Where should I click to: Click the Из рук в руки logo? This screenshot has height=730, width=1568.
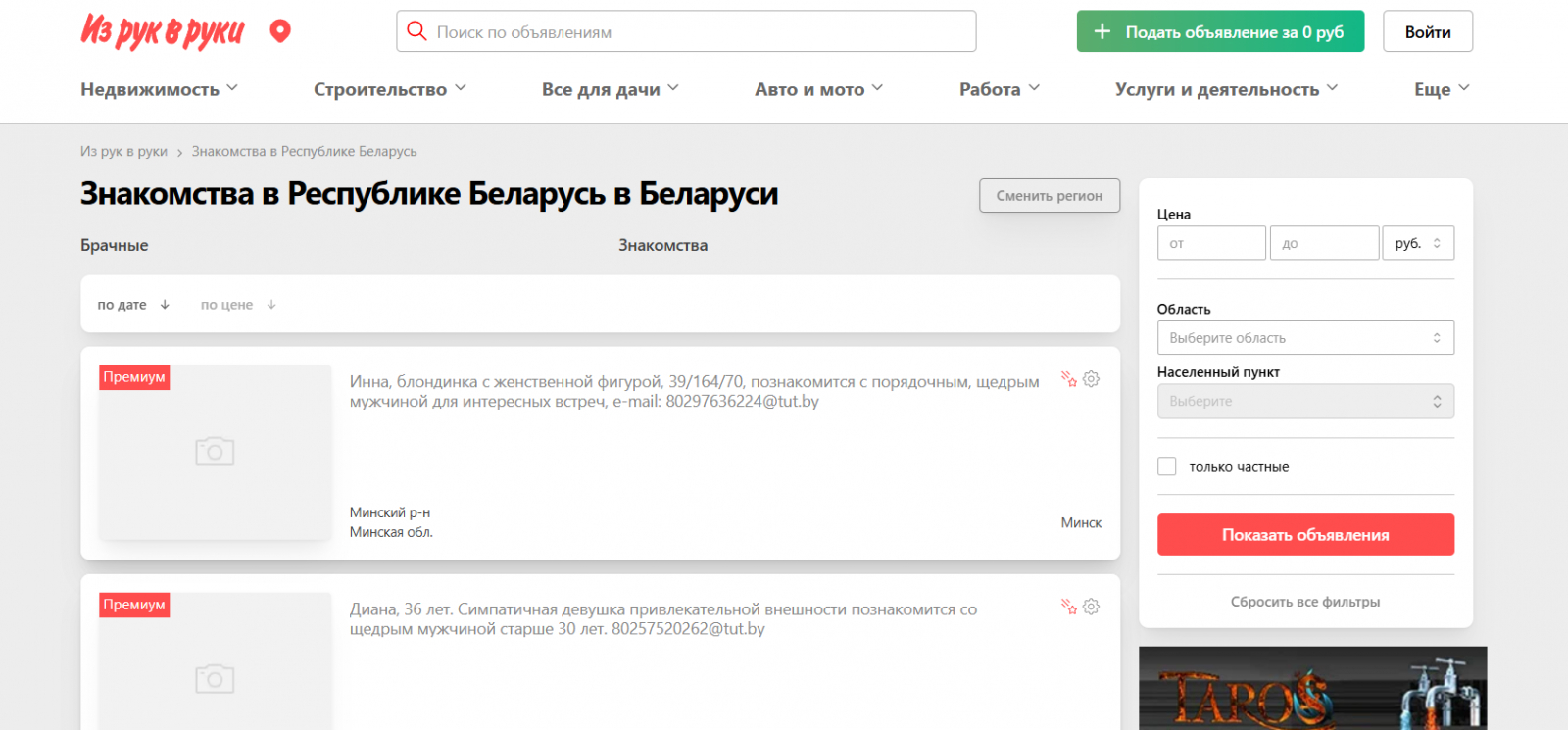(x=162, y=31)
